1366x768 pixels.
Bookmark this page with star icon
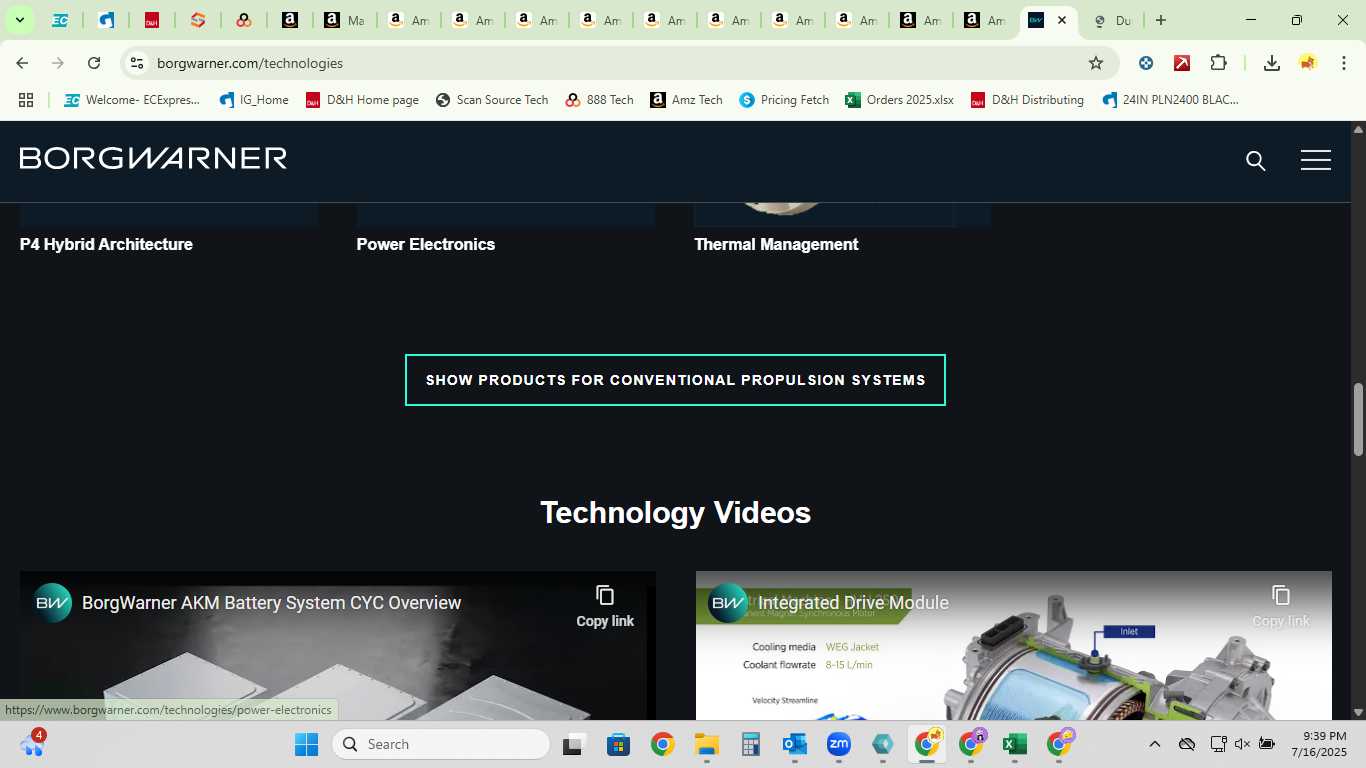pyautogui.click(x=1096, y=63)
